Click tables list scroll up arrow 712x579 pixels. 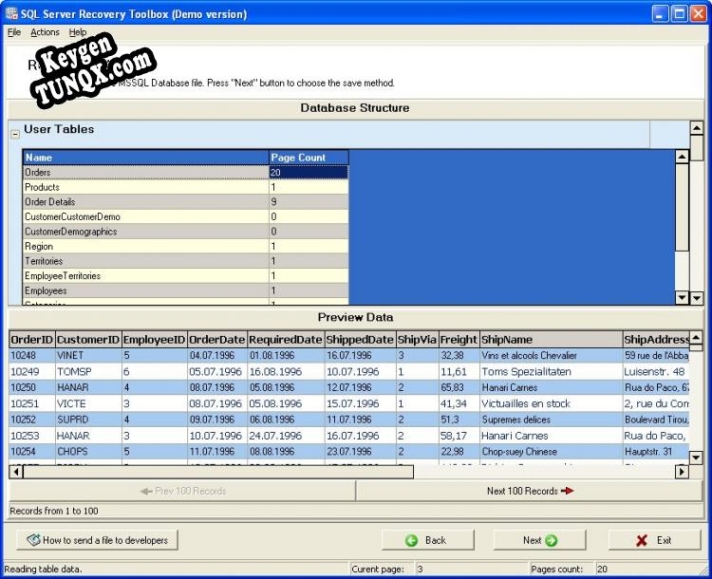[x=682, y=157]
